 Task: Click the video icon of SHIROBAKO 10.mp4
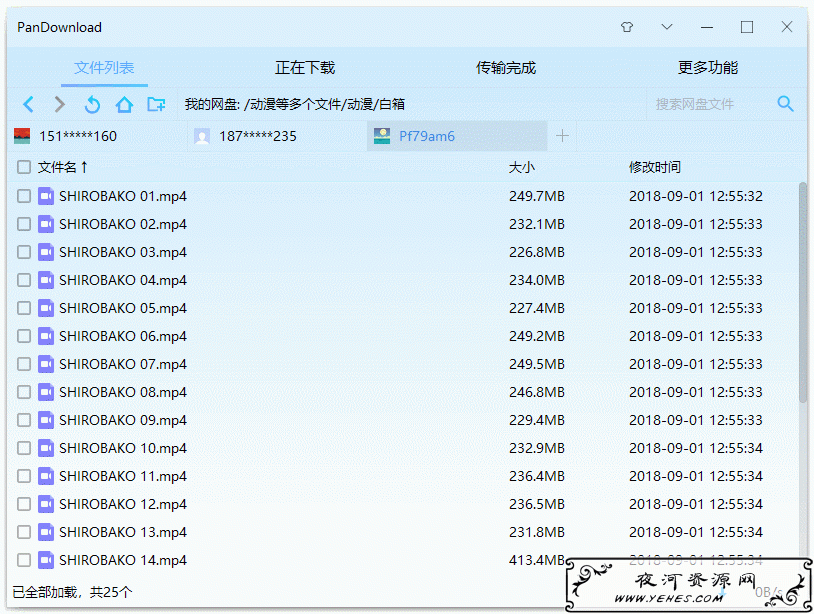pos(46,448)
